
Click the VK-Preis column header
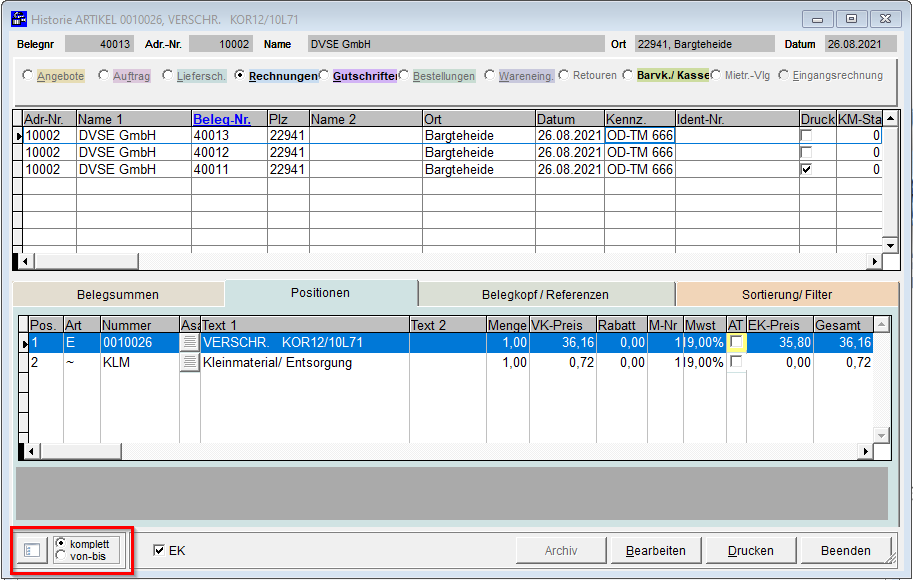pos(563,325)
